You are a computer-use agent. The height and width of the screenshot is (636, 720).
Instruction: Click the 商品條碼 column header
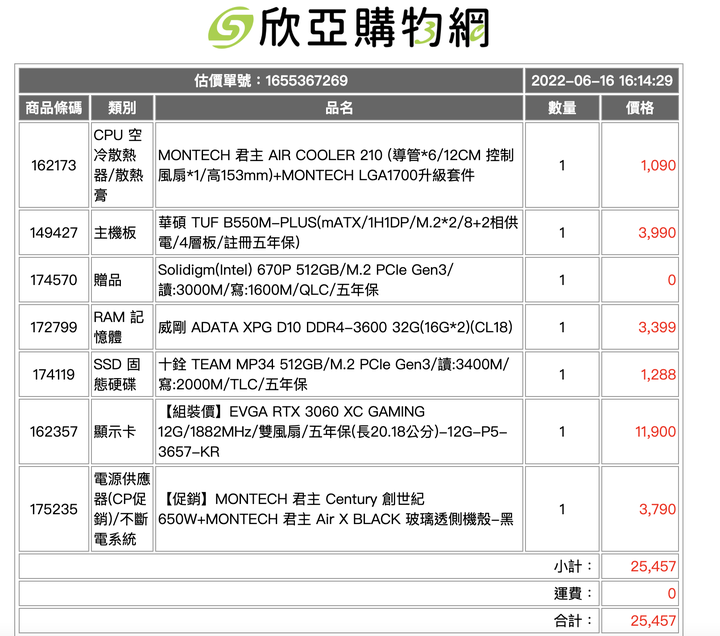pos(54,108)
